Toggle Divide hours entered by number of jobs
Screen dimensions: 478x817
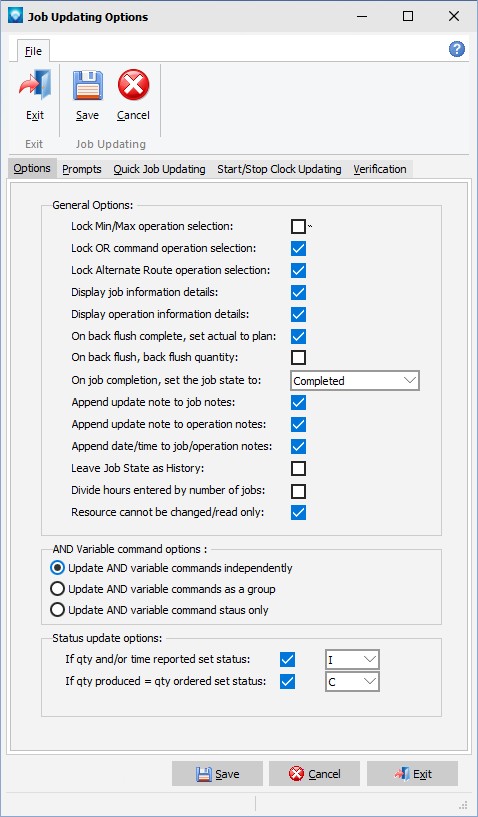[x=299, y=491]
